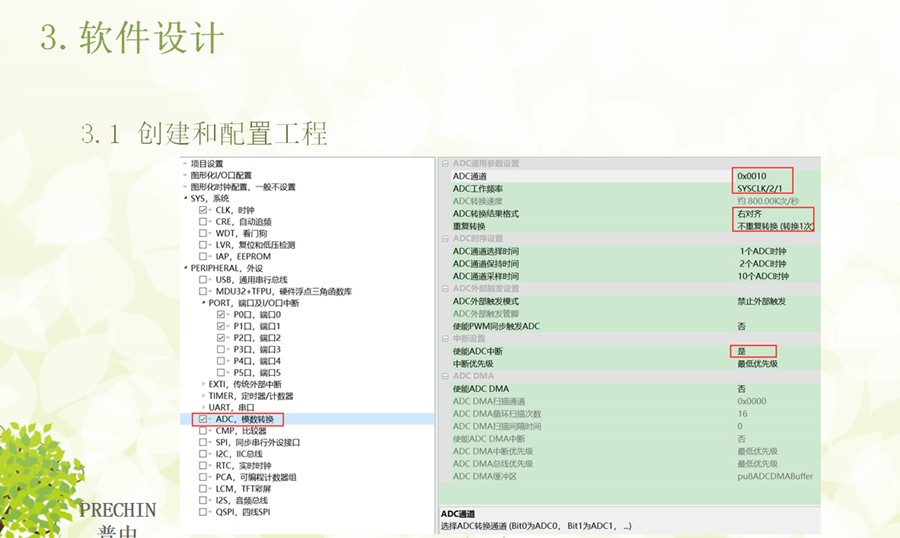Expand the EXTI 传统外部中断 node
The height and width of the screenshot is (538, 900).
coord(203,384)
